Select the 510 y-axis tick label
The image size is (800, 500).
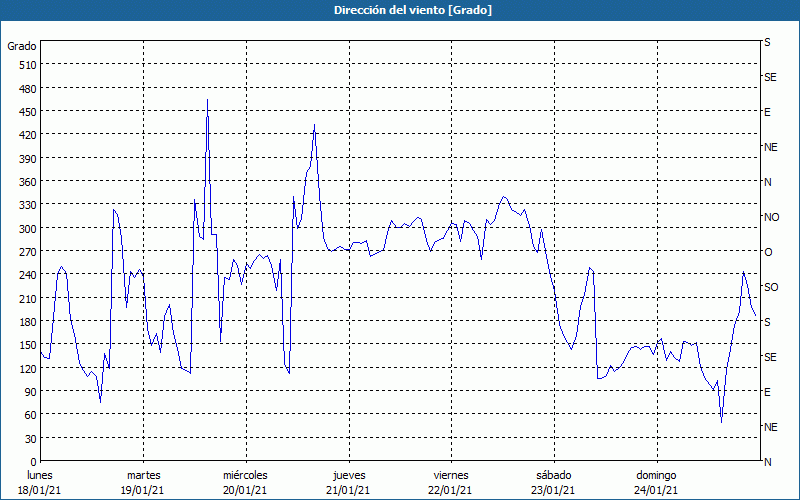(27, 65)
